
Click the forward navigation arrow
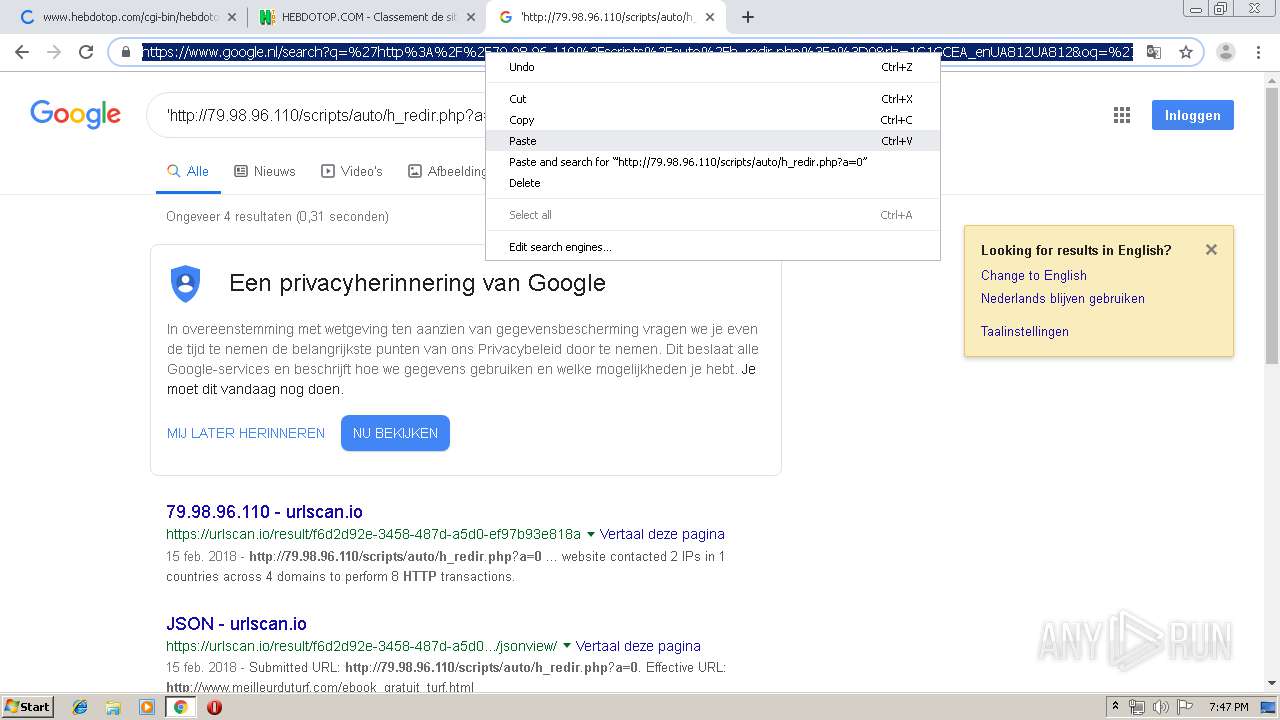click(54, 52)
